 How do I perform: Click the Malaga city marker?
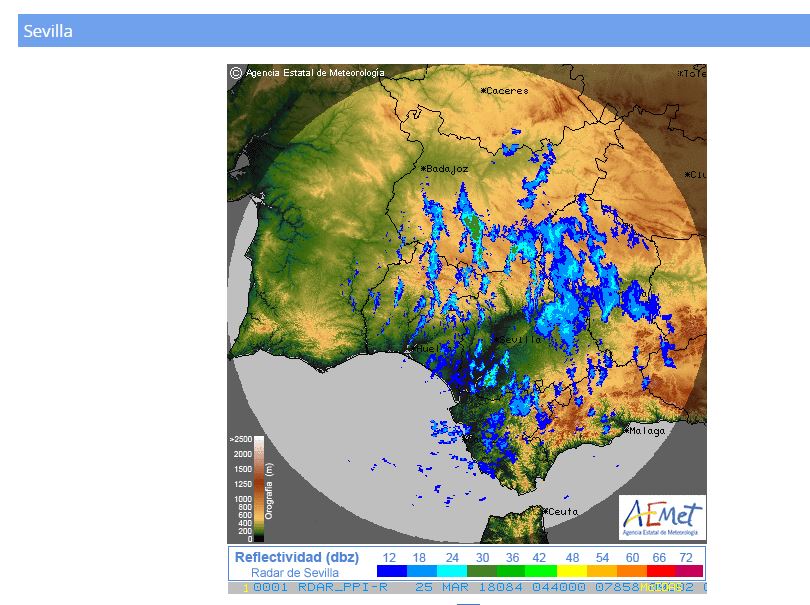coord(626,431)
